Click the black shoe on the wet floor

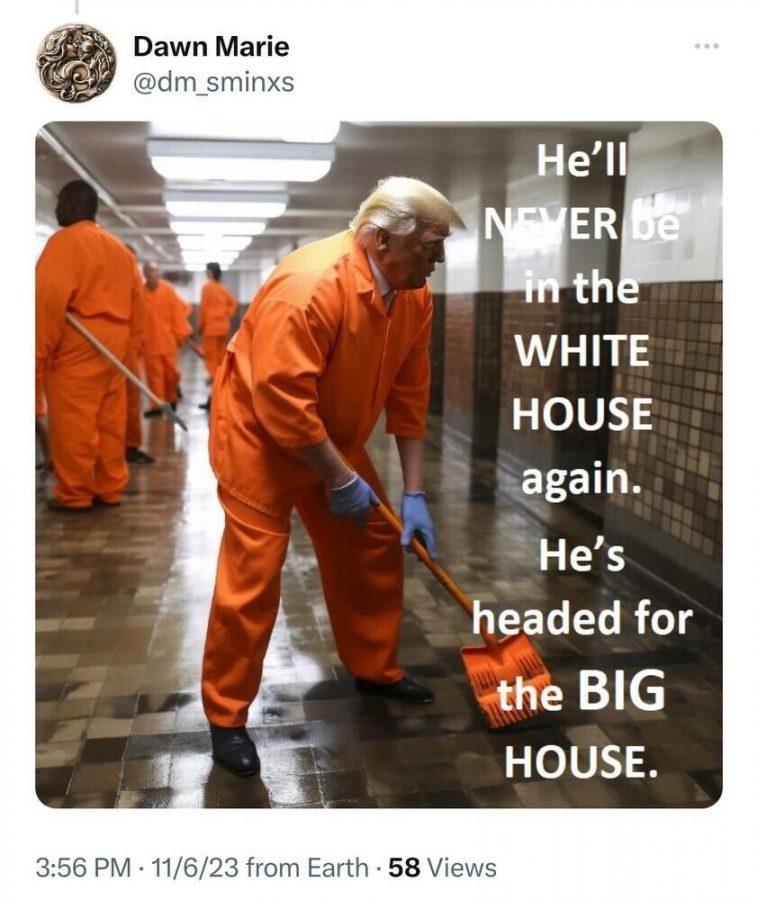click(x=235, y=749)
